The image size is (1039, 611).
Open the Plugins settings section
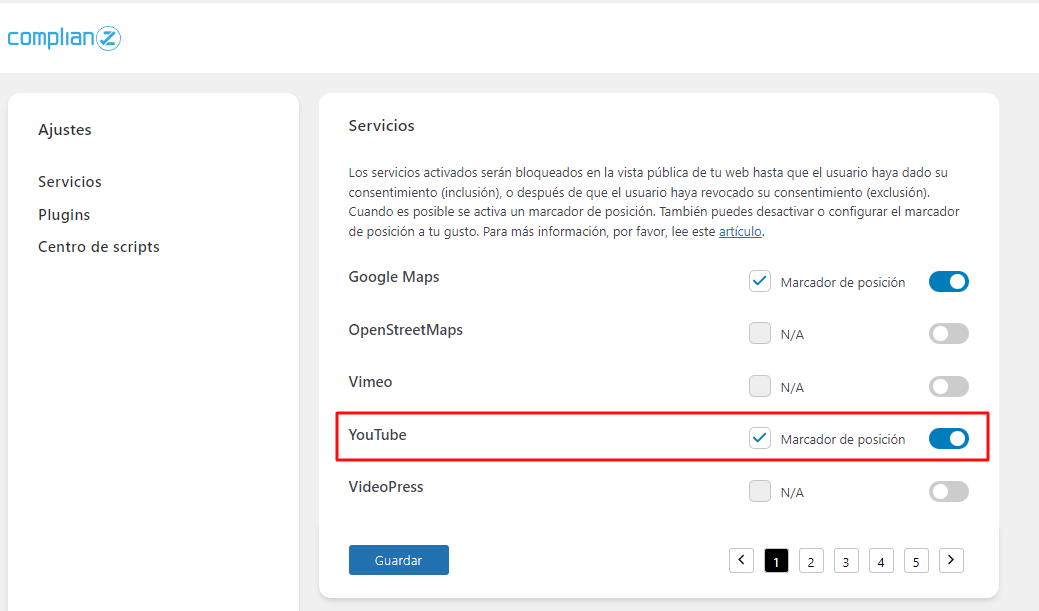64,215
